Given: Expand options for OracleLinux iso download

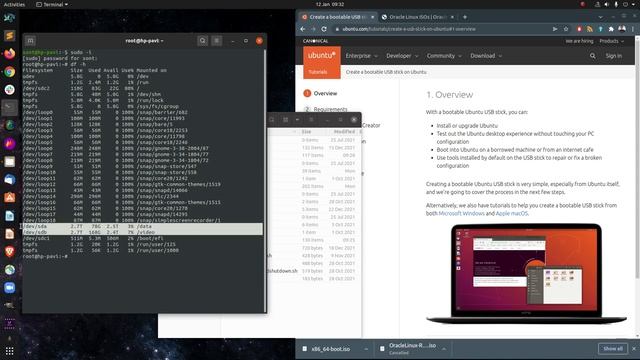Looking at the screenshot, I should [x=444, y=349].
